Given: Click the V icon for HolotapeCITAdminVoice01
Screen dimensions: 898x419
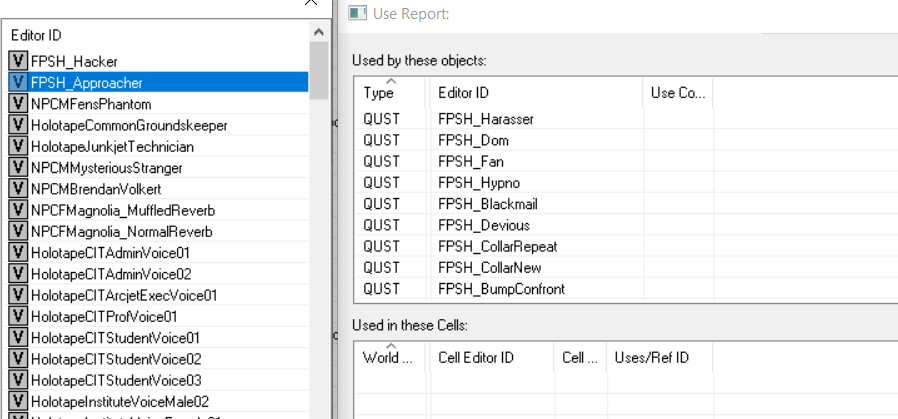Looking at the screenshot, I should [x=18, y=252].
